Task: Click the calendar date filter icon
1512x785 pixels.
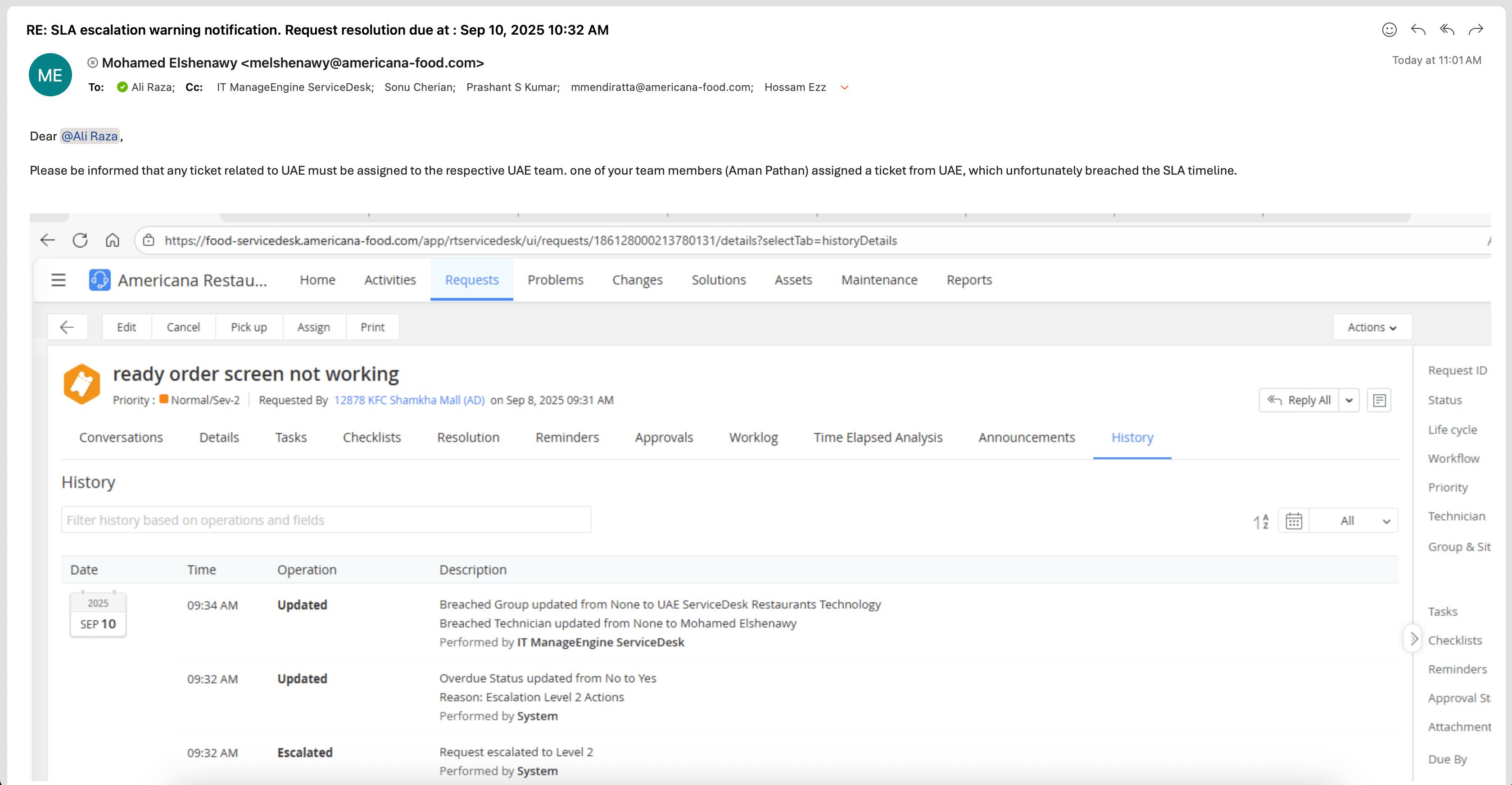Action: 1294,520
